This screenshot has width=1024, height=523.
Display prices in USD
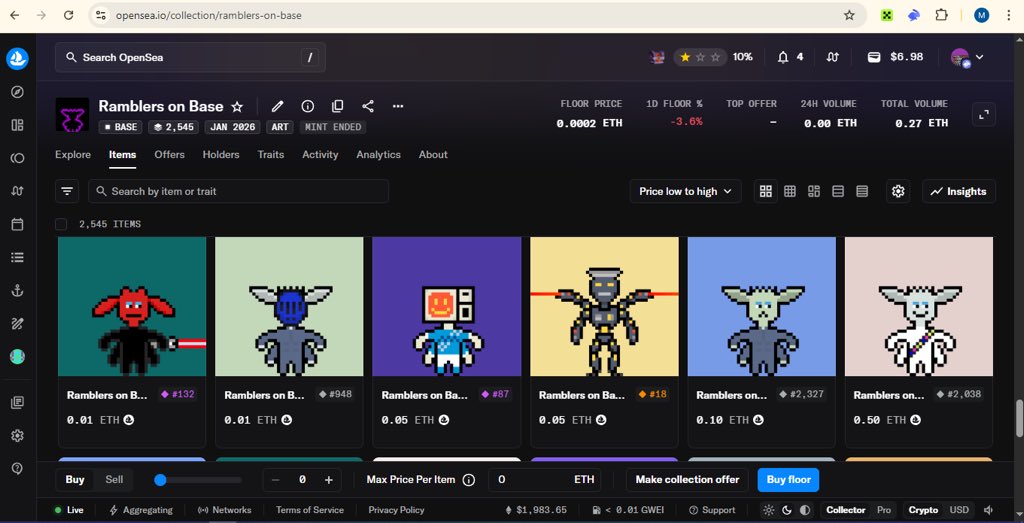click(959, 510)
